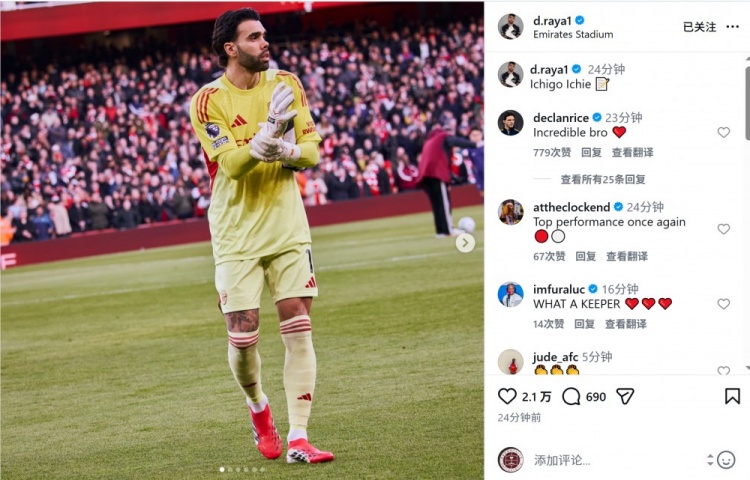
Task: Toggle the 已关注 following button
Action: (x=699, y=27)
